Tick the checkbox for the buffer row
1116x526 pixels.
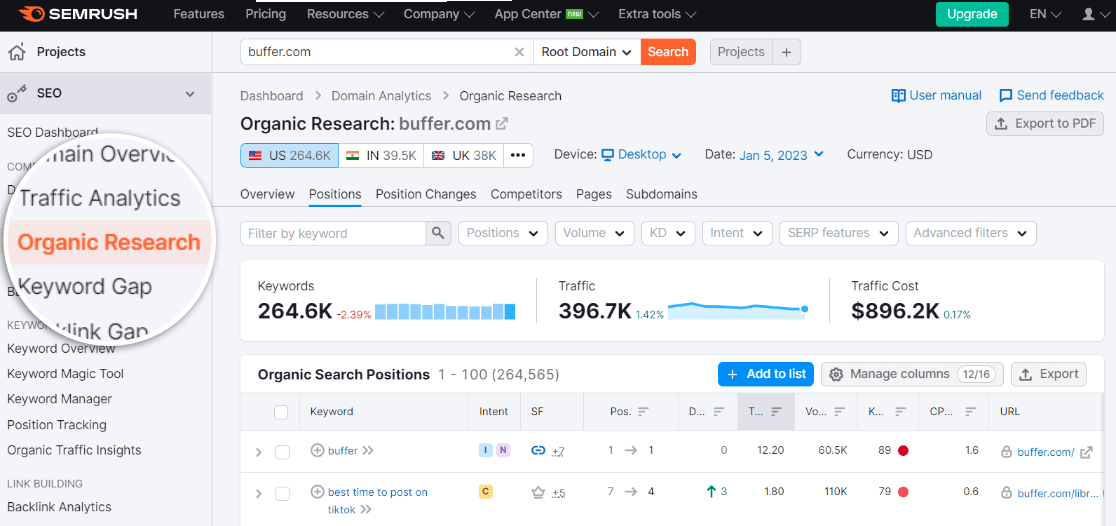[x=283, y=452]
